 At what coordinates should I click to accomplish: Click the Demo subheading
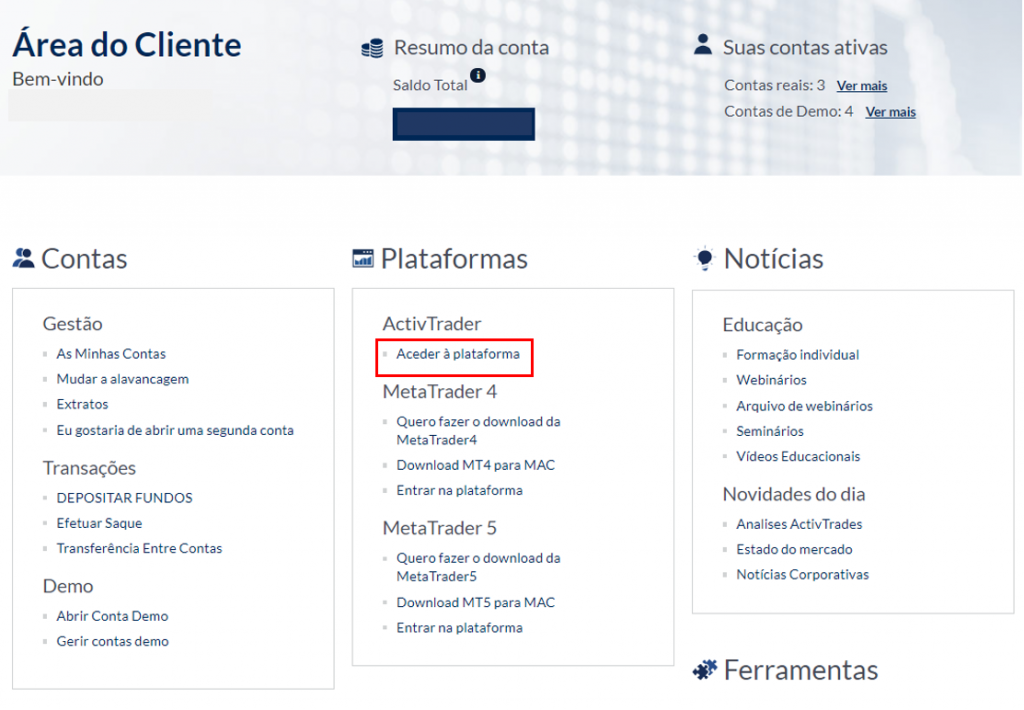tap(68, 586)
